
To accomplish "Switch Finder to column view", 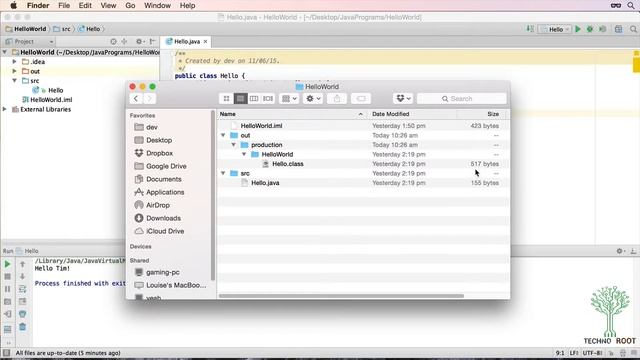I will pyautogui.click(x=254, y=98).
